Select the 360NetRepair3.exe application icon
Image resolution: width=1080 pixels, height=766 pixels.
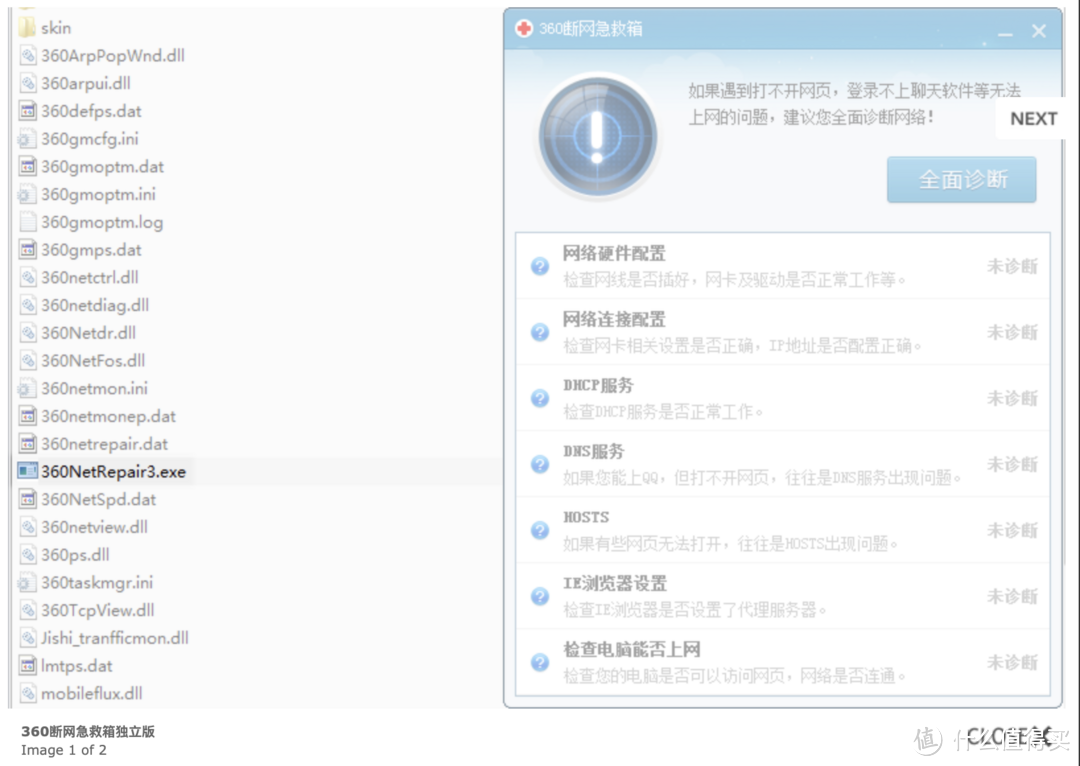pos(28,471)
